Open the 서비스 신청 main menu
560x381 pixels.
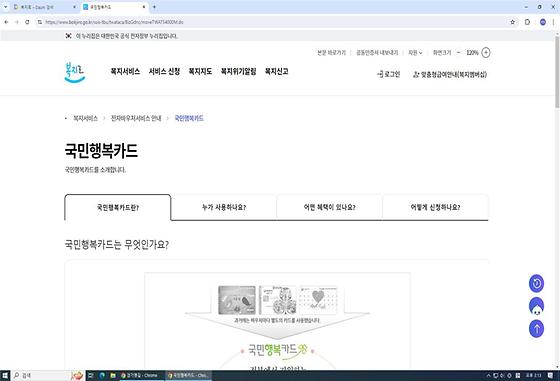point(164,71)
